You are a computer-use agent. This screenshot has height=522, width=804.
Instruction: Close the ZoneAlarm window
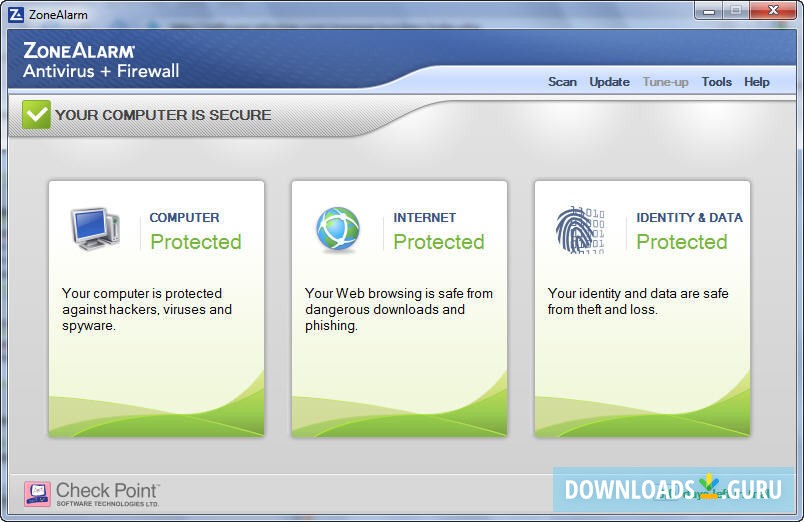[x=773, y=11]
